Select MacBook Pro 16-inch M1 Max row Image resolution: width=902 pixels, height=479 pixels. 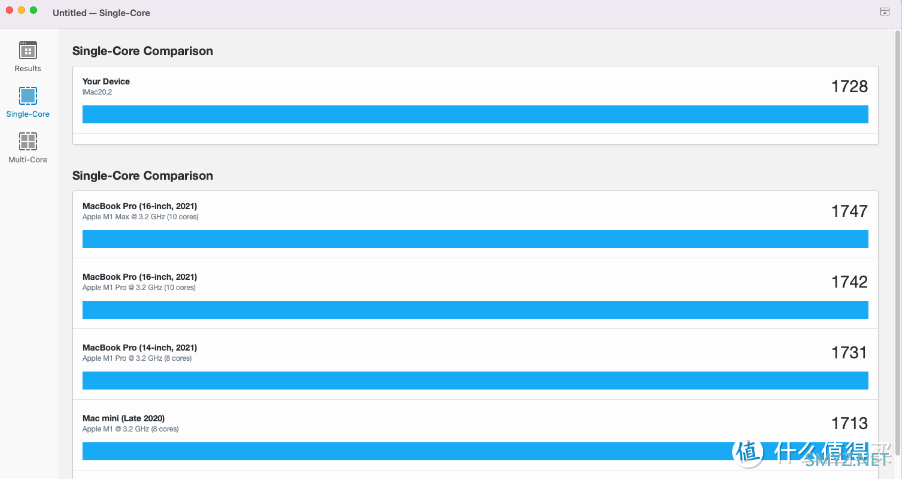click(475, 224)
